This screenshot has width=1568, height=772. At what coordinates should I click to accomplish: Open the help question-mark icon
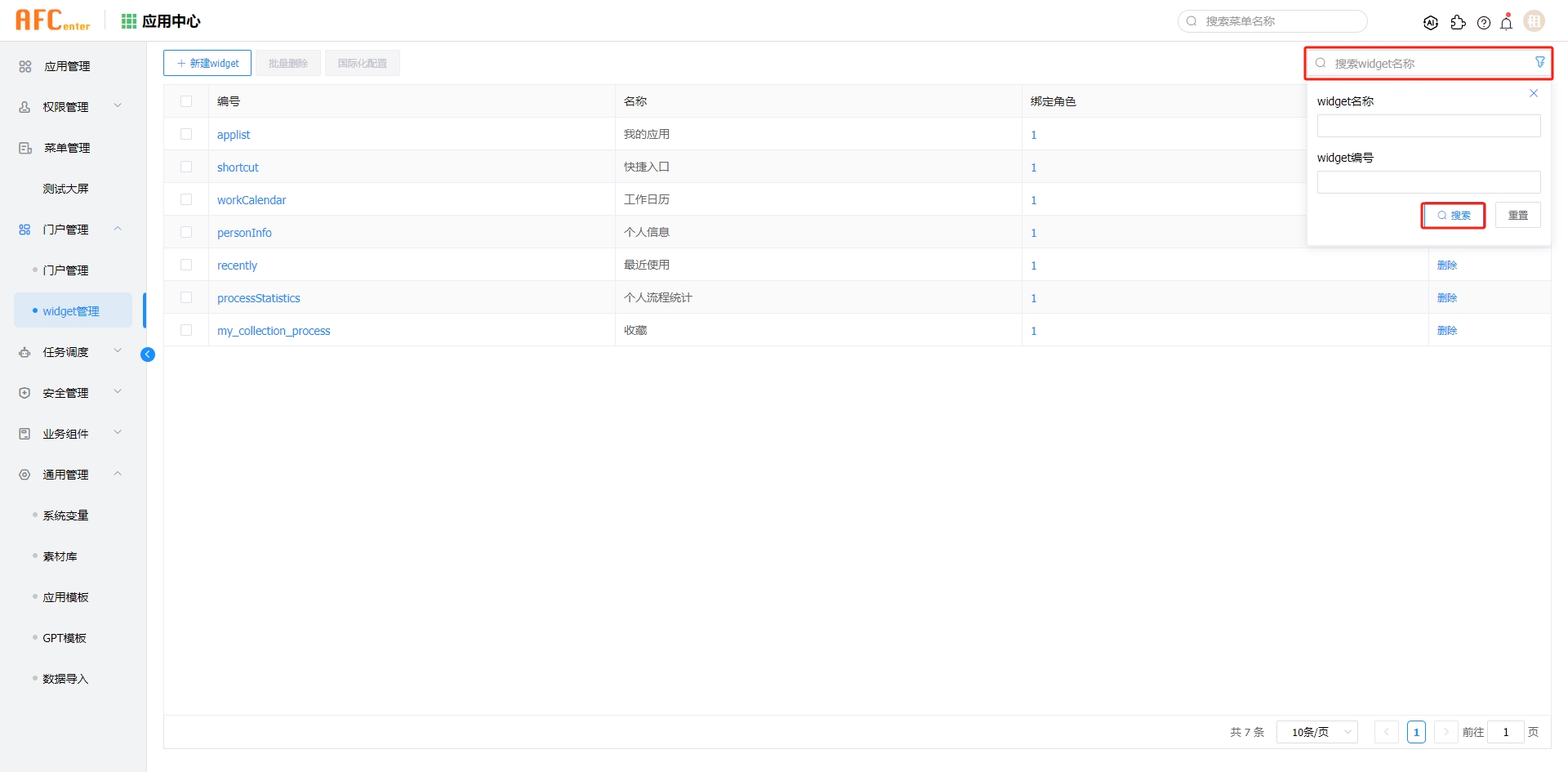(1484, 23)
